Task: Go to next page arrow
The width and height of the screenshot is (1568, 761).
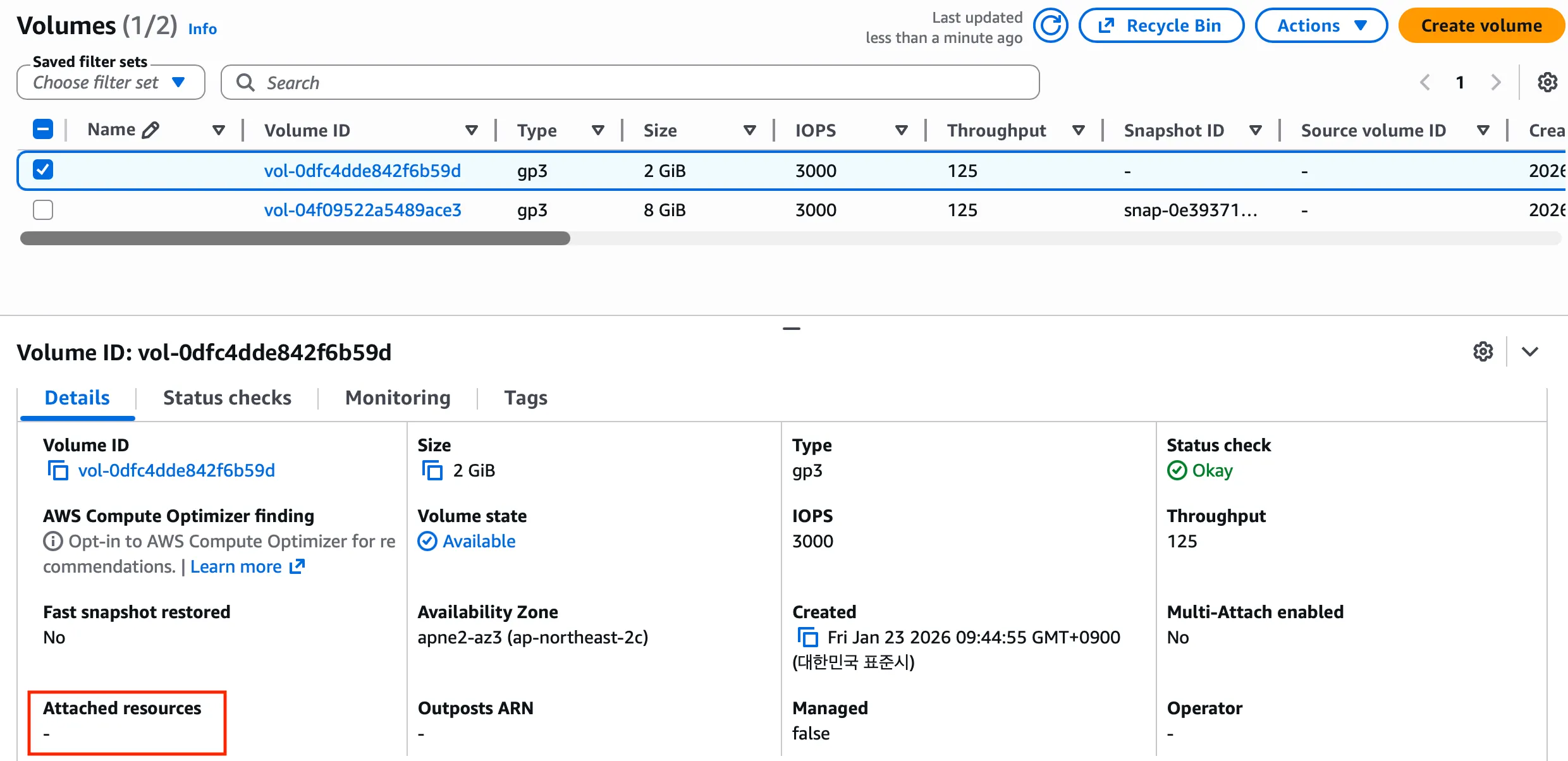Action: [1495, 82]
